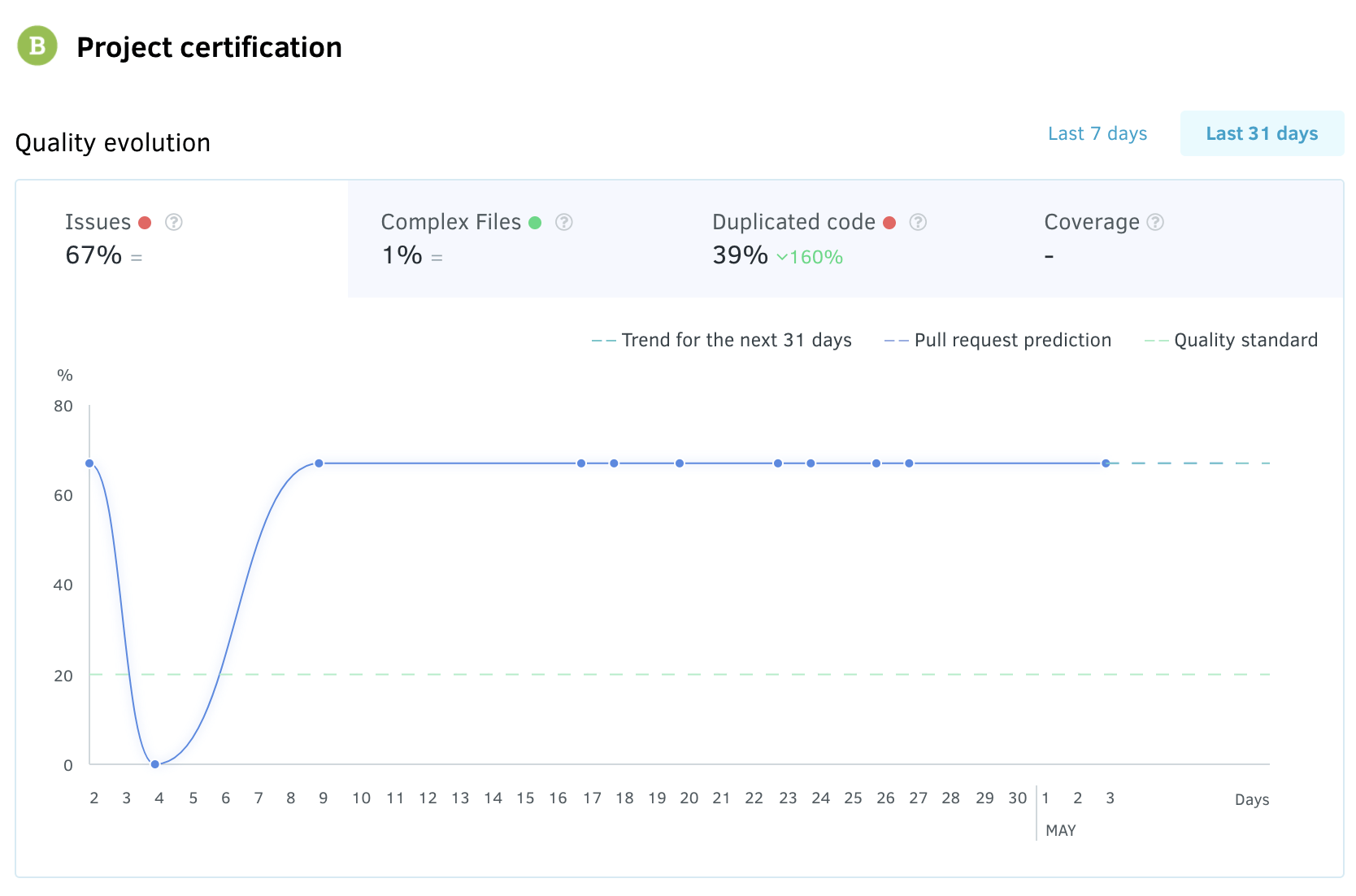
Task: Click the help icon next to Issues
Action: pyautogui.click(x=173, y=222)
